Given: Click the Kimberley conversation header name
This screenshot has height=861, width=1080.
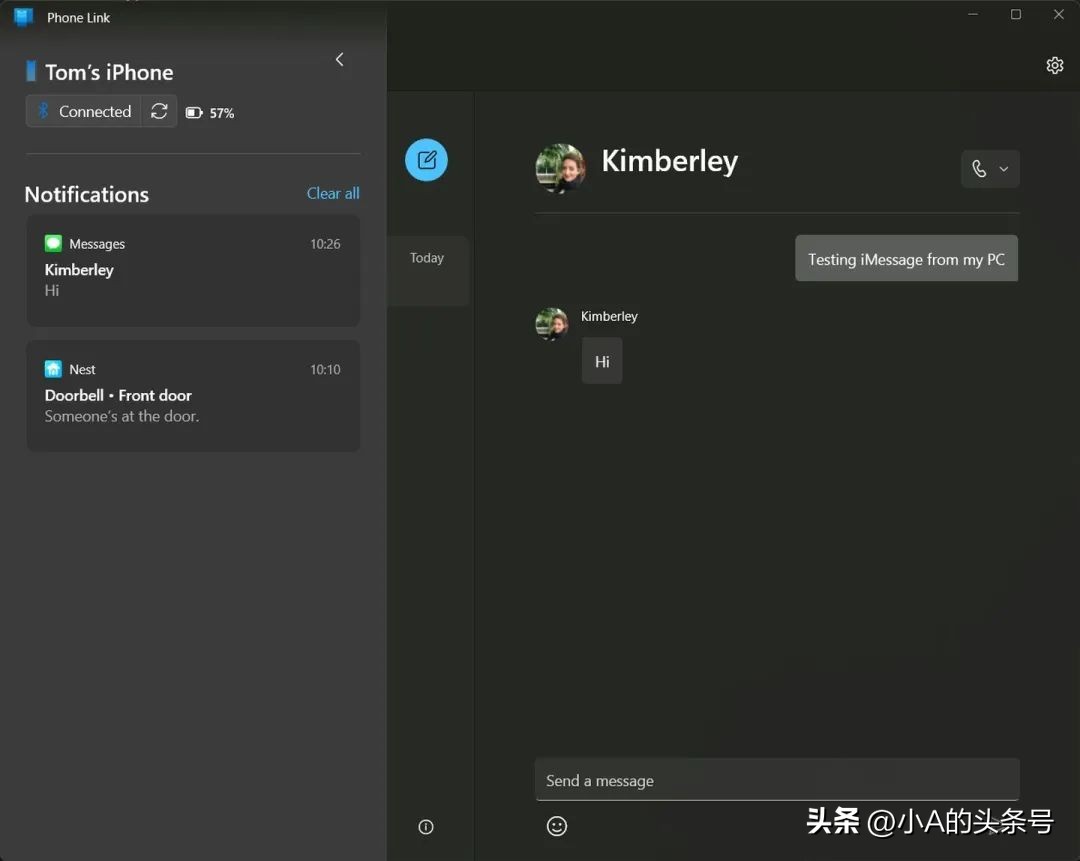Looking at the screenshot, I should pyautogui.click(x=669, y=161).
